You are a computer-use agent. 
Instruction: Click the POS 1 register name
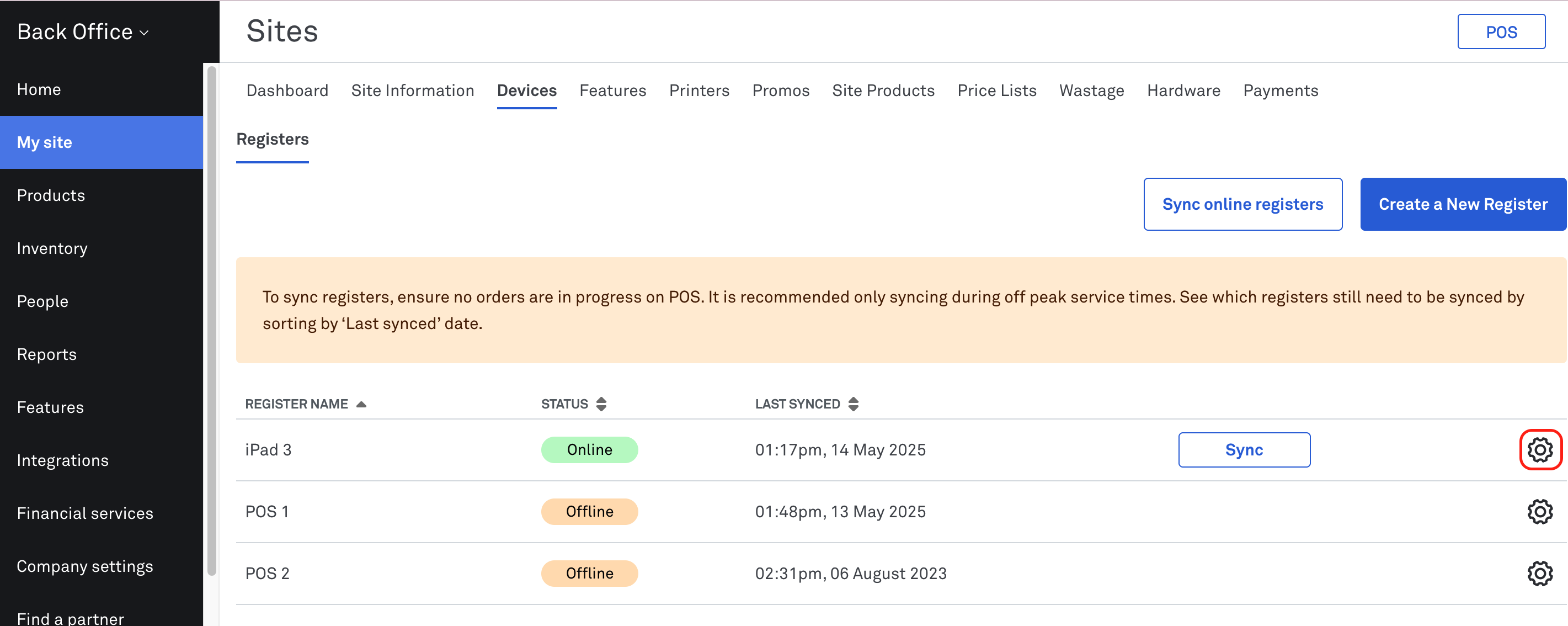click(x=266, y=512)
